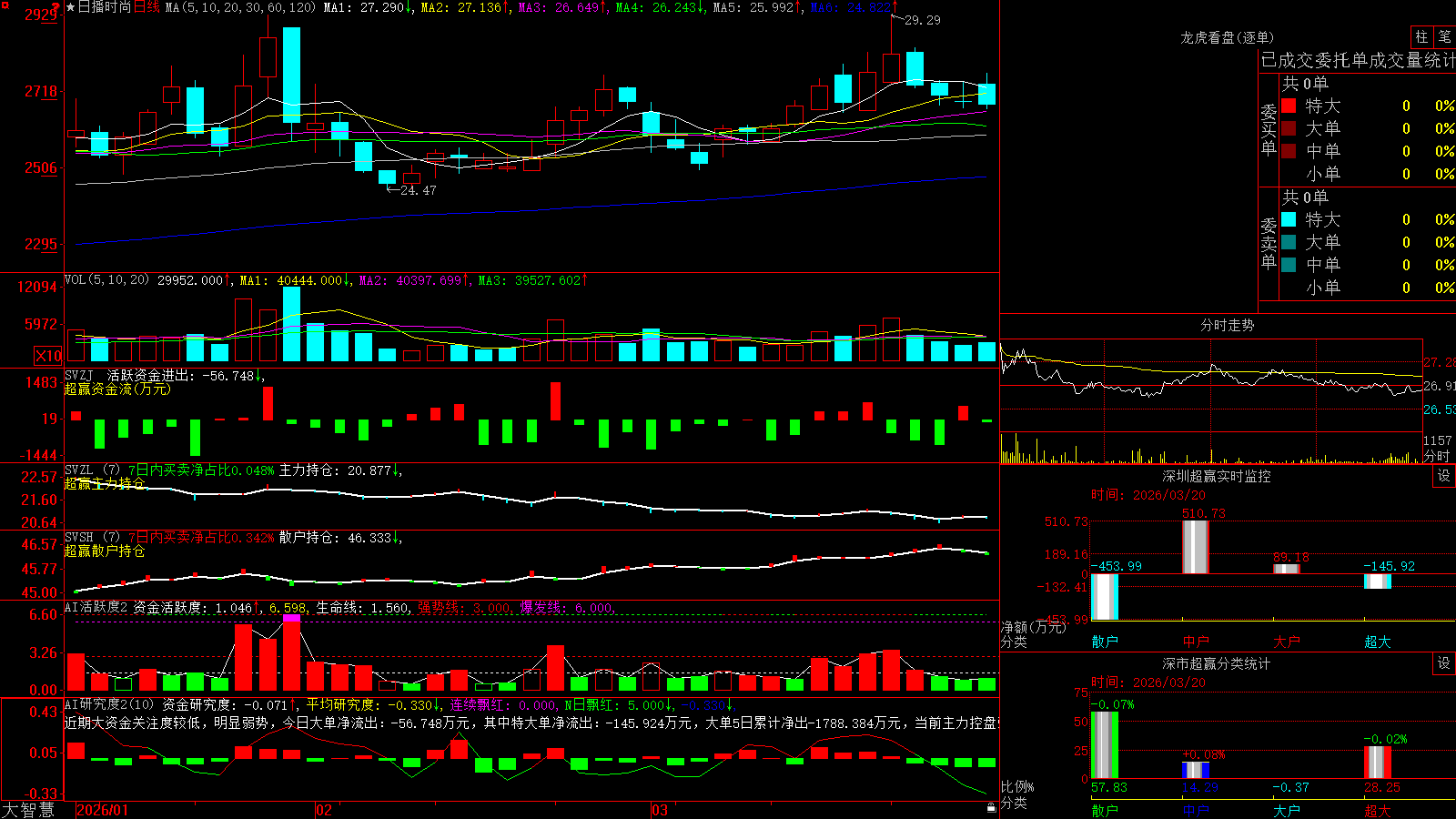The height and width of the screenshot is (819, 1456).
Task: Switch to 柱 bar display
Action: [1421, 36]
